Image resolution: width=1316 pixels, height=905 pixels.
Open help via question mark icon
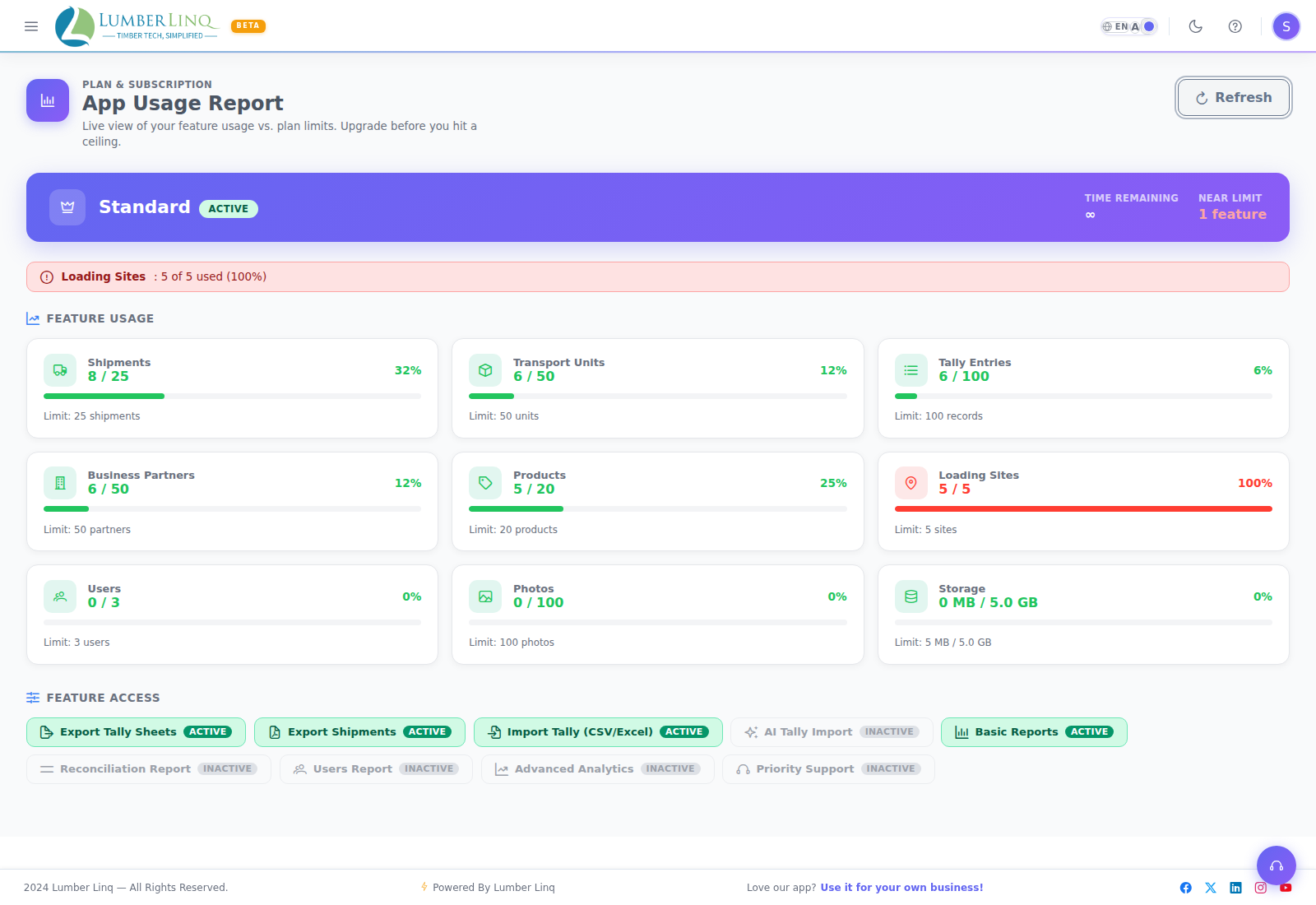point(1235,26)
